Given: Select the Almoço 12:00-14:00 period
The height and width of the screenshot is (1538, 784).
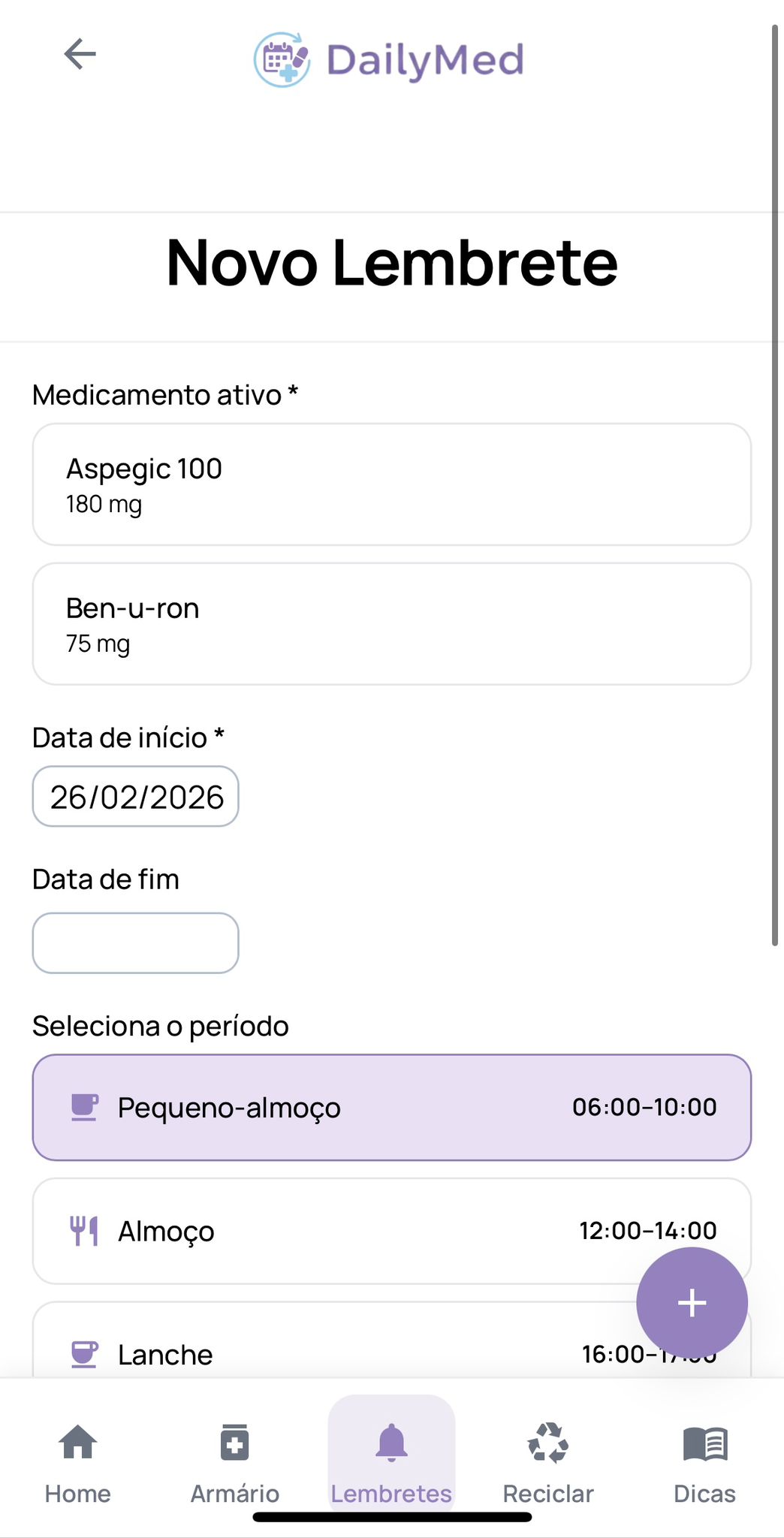Looking at the screenshot, I should 392,1231.
